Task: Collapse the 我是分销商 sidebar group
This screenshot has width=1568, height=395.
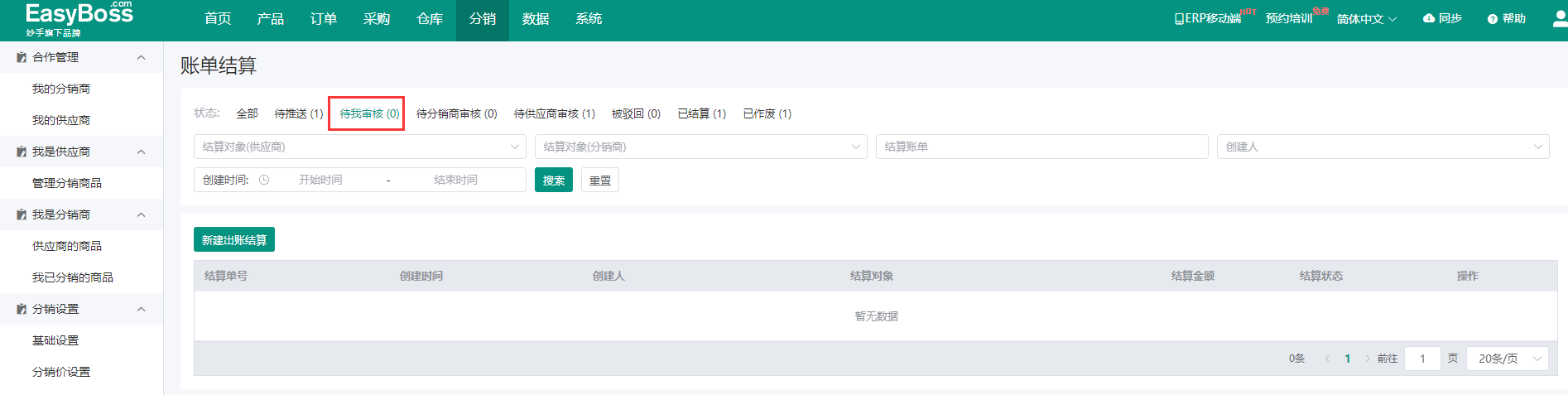Action: point(141,214)
